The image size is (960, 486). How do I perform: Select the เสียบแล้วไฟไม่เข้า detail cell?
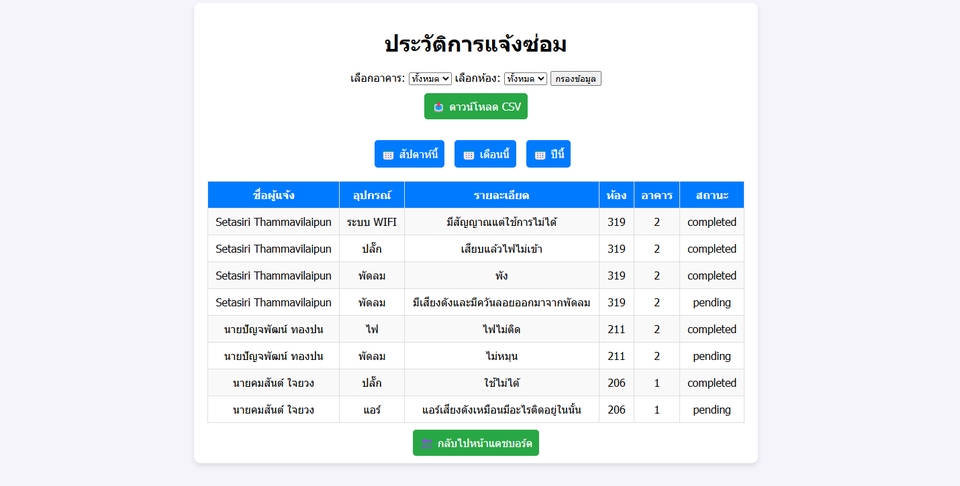pos(501,249)
